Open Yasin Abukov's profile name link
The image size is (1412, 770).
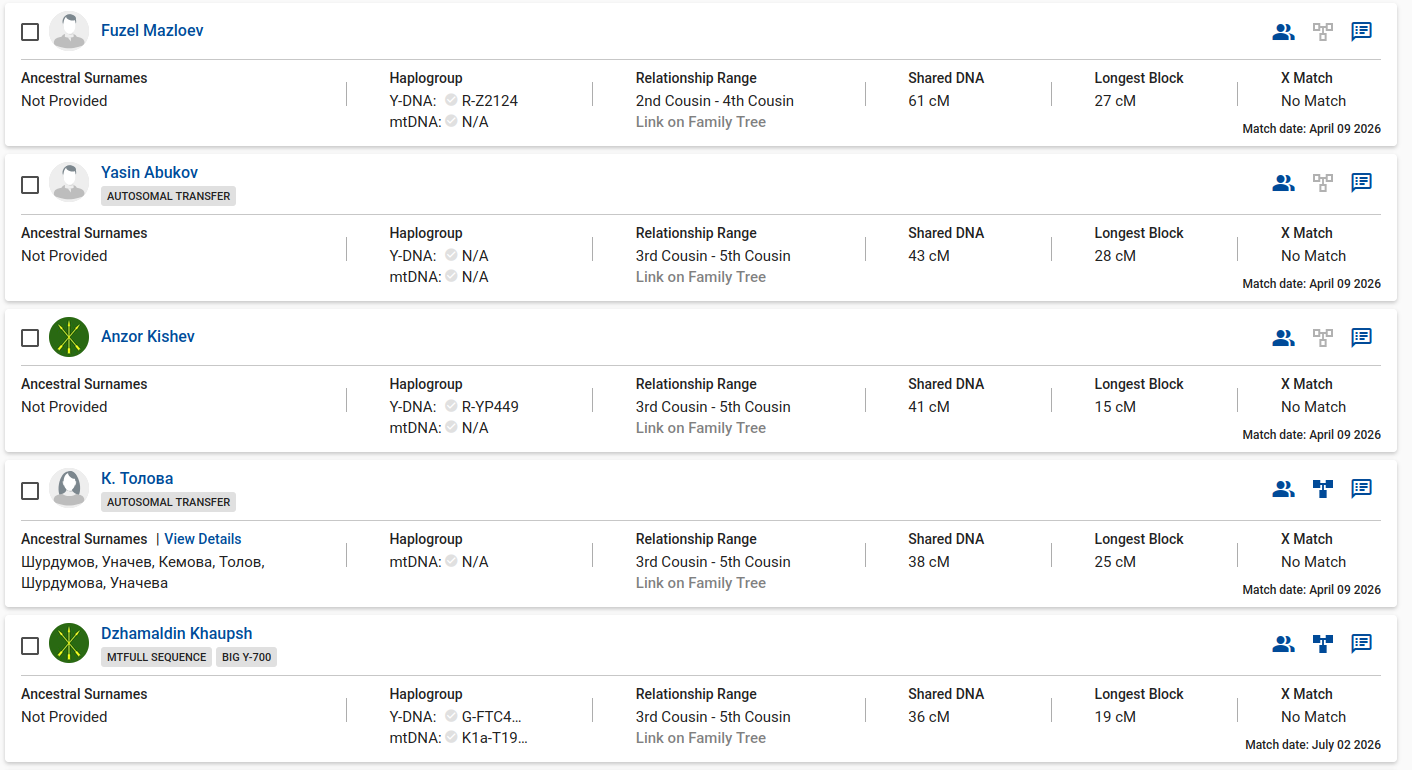pyautogui.click(x=150, y=172)
